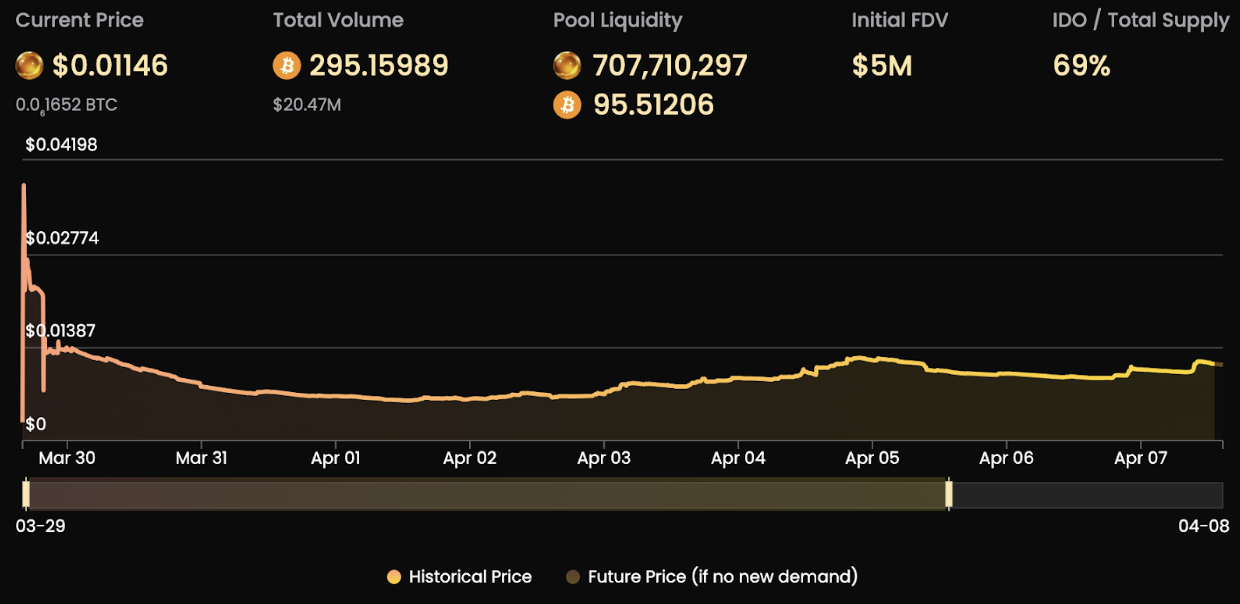The image size is (1240, 604).
Task: Click the gold token icon beside Current Price
Action: [x=29, y=66]
